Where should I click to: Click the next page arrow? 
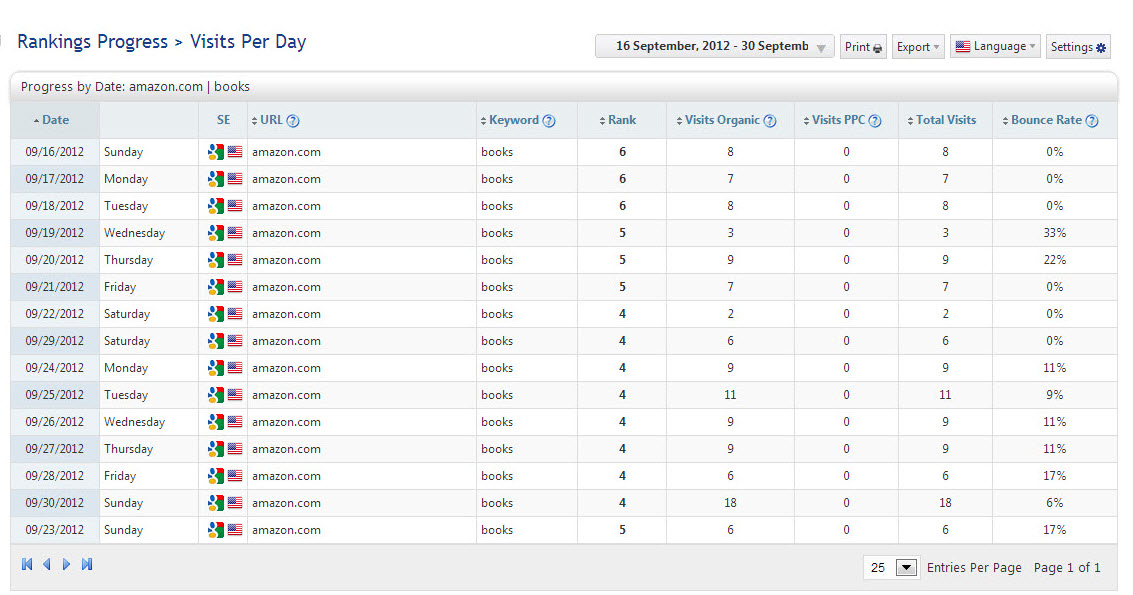click(67, 565)
